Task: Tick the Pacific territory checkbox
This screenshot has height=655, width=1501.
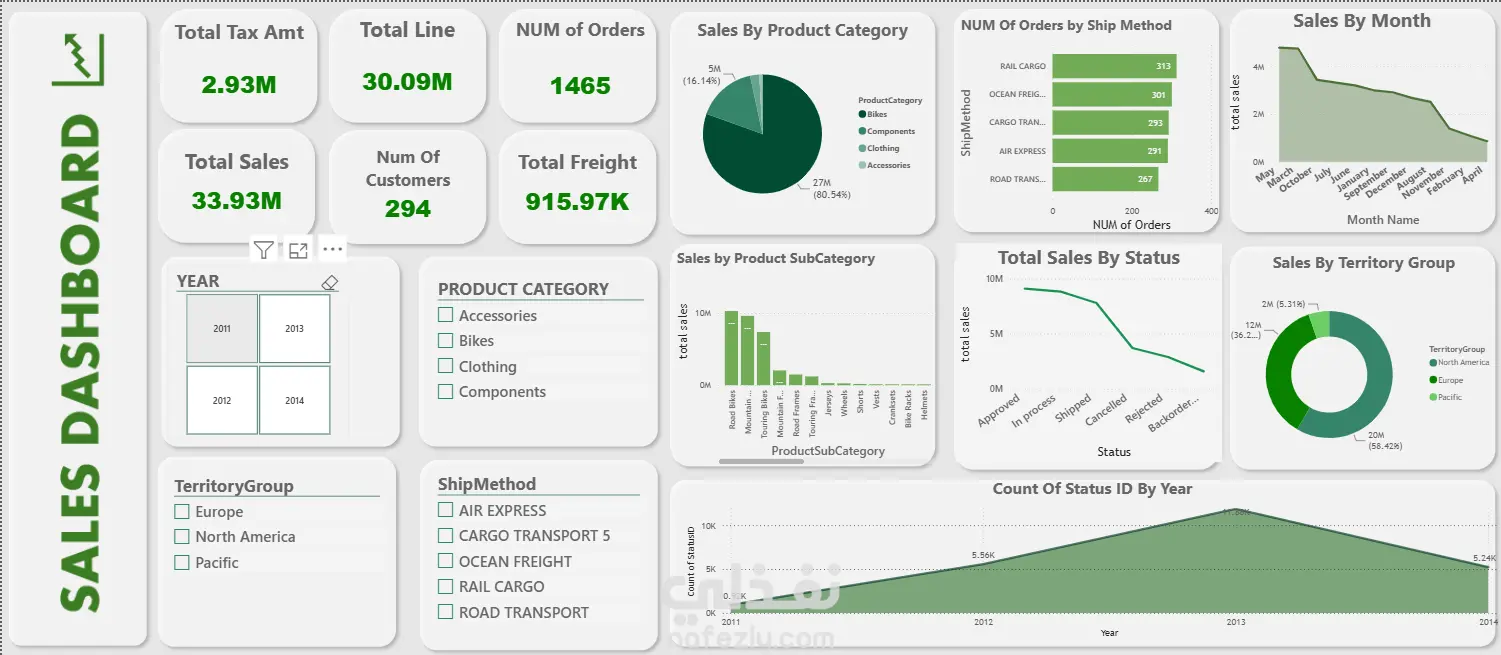Action: 182,562
